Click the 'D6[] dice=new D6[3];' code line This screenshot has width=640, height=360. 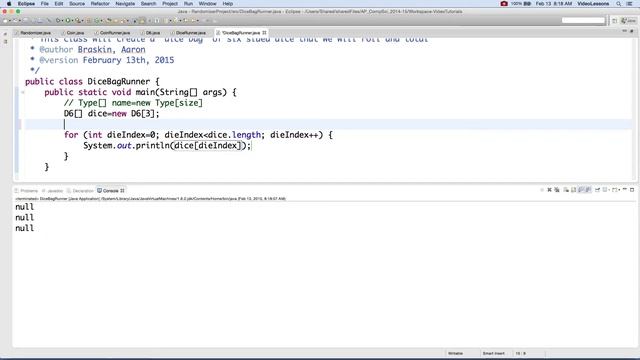(111, 113)
